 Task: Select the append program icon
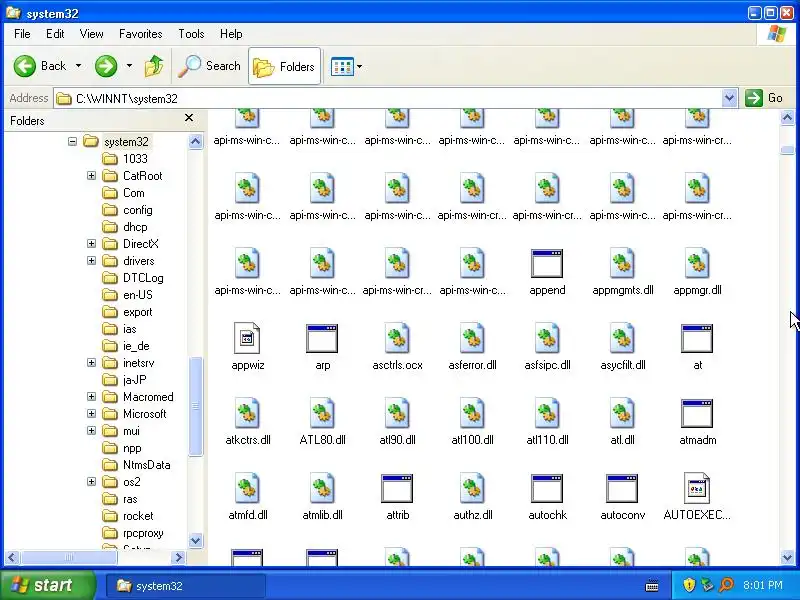(547, 264)
